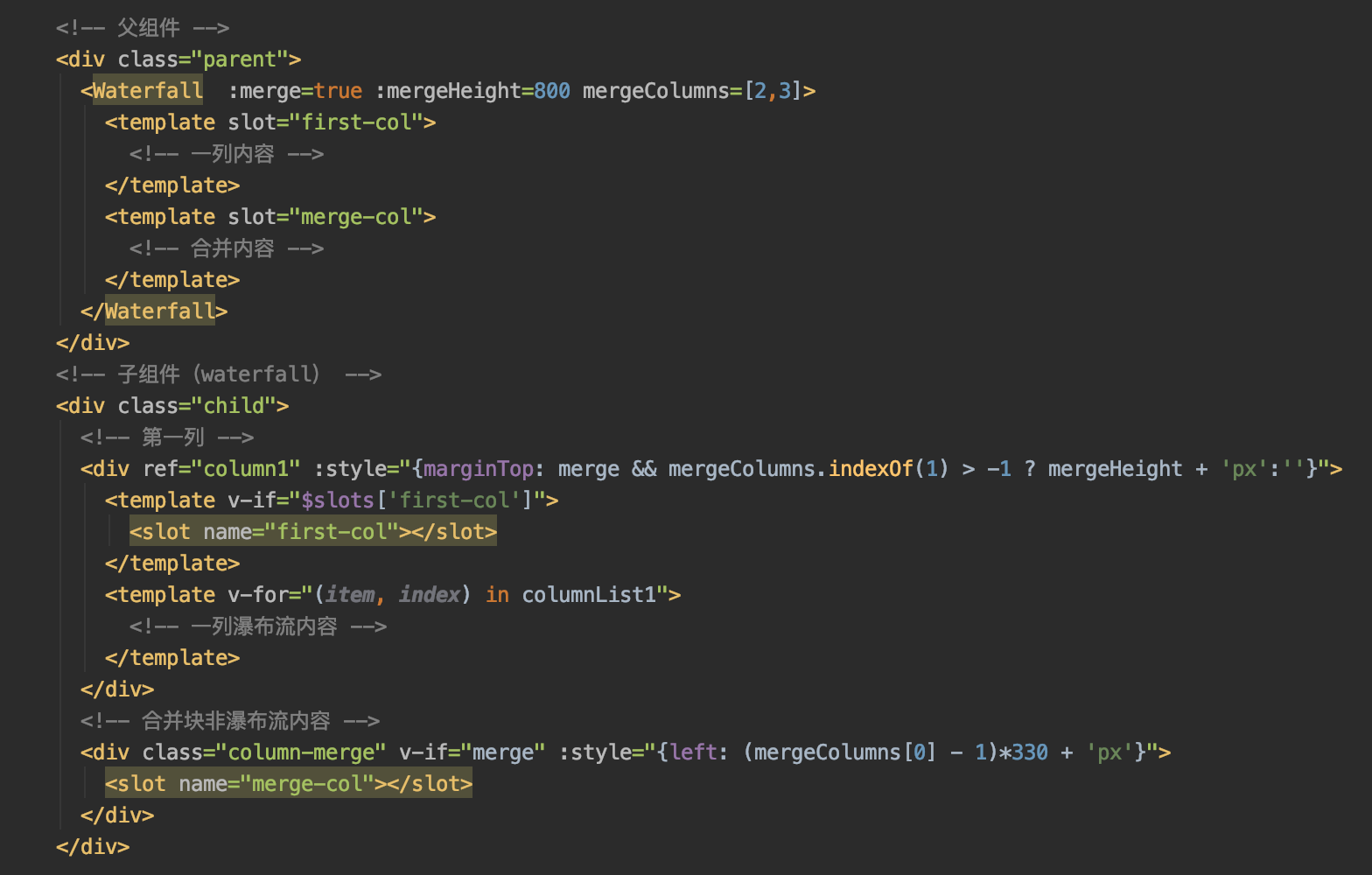Image resolution: width=1372 pixels, height=875 pixels.
Task: Click the index variable in v-for
Action: click(430, 595)
